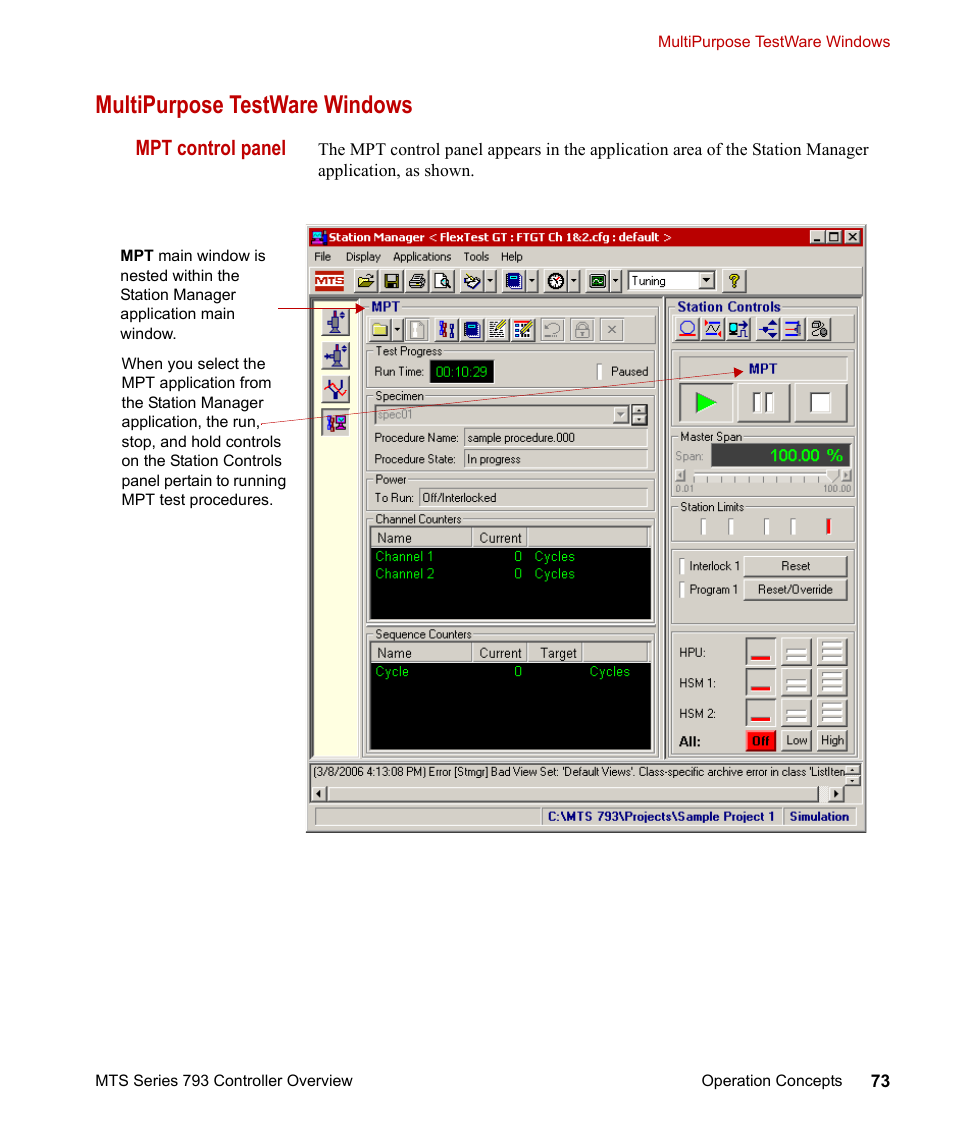Screen dimensions: 954x1145
Task: Print using the printer toolbar icon
Action: tap(417, 281)
